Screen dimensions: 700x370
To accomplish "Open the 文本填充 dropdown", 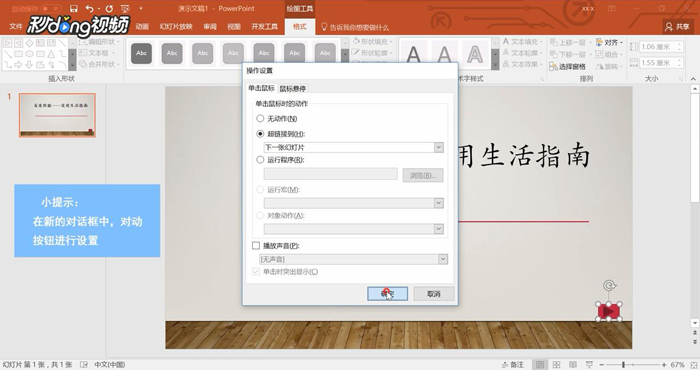I will pyautogui.click(x=523, y=42).
